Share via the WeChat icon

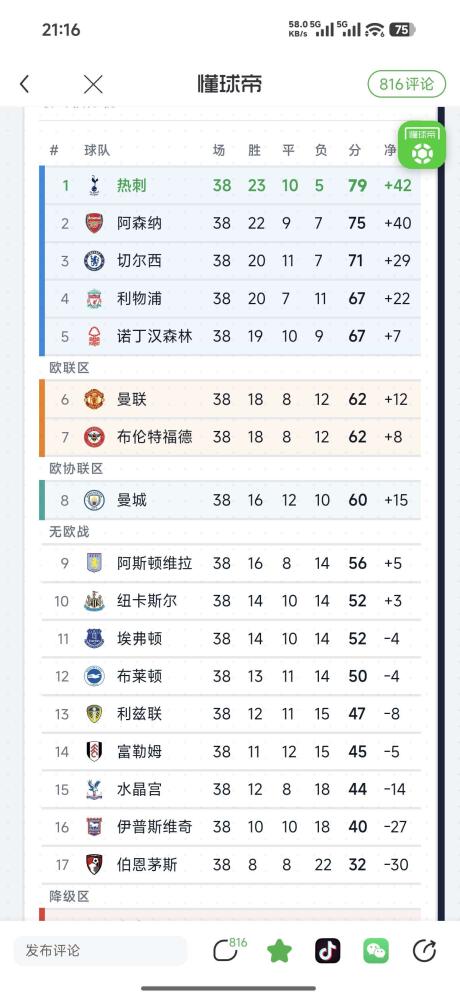point(376,951)
